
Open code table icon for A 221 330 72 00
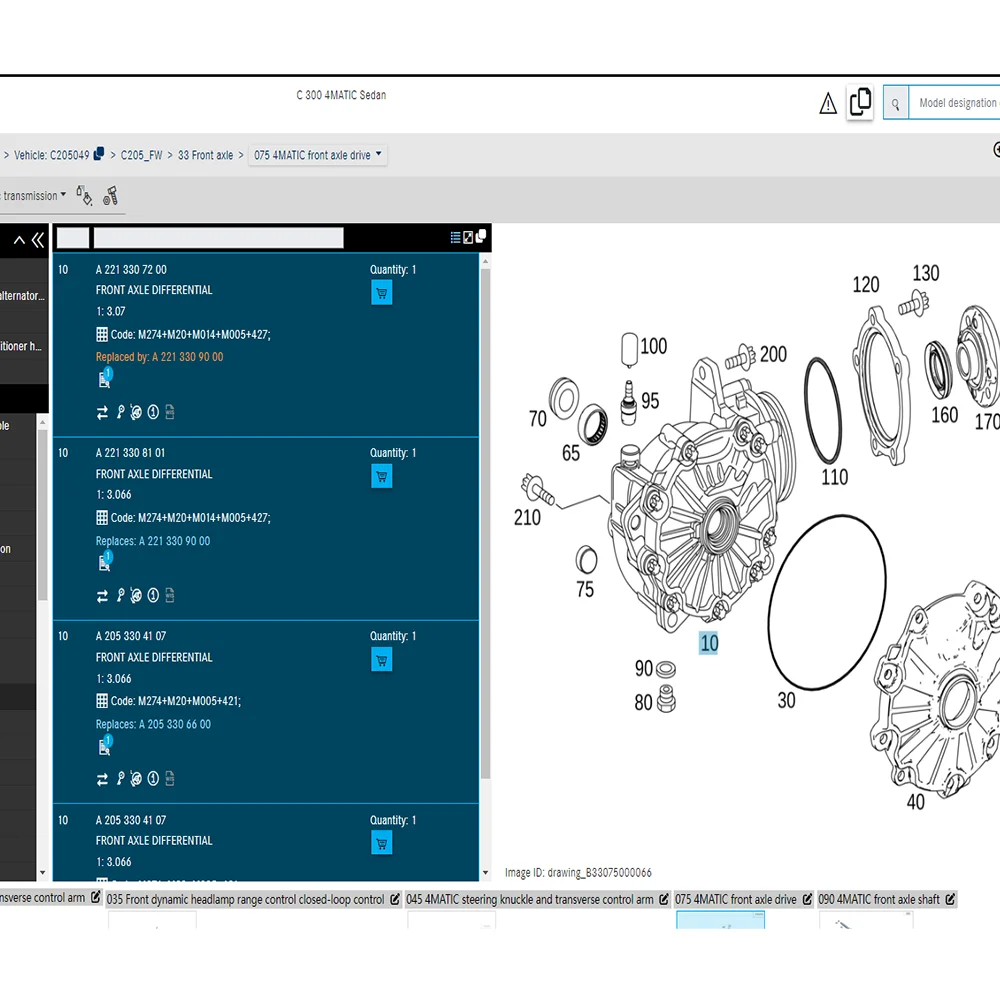coord(101,334)
